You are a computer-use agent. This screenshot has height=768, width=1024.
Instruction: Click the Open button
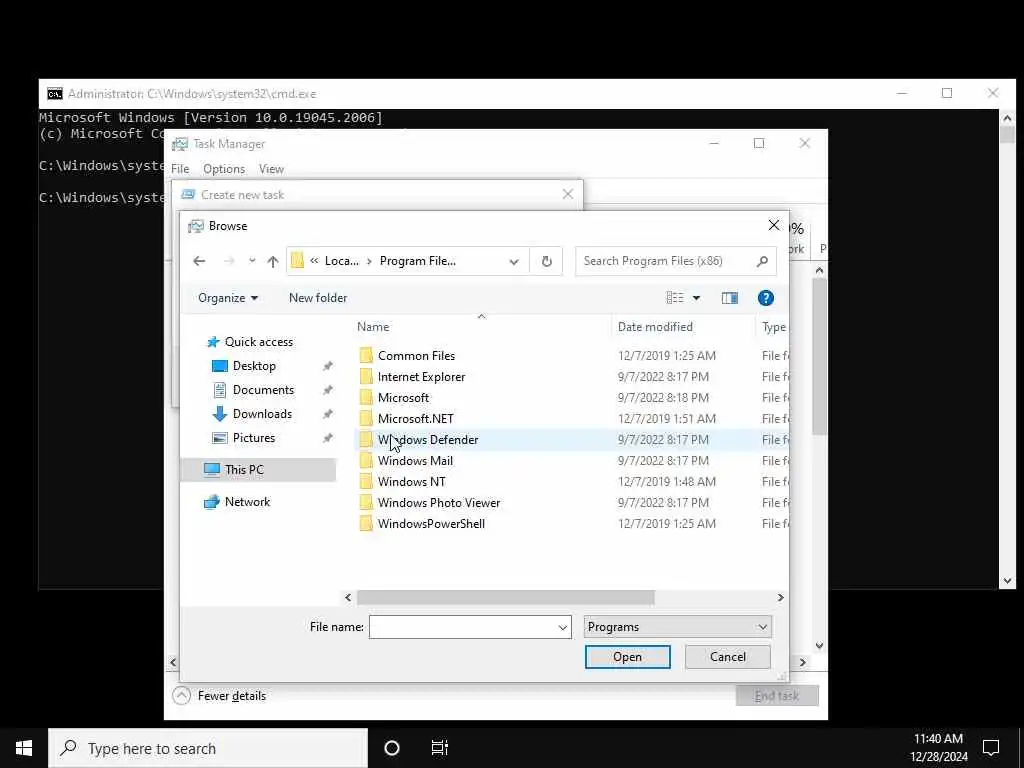[628, 657]
